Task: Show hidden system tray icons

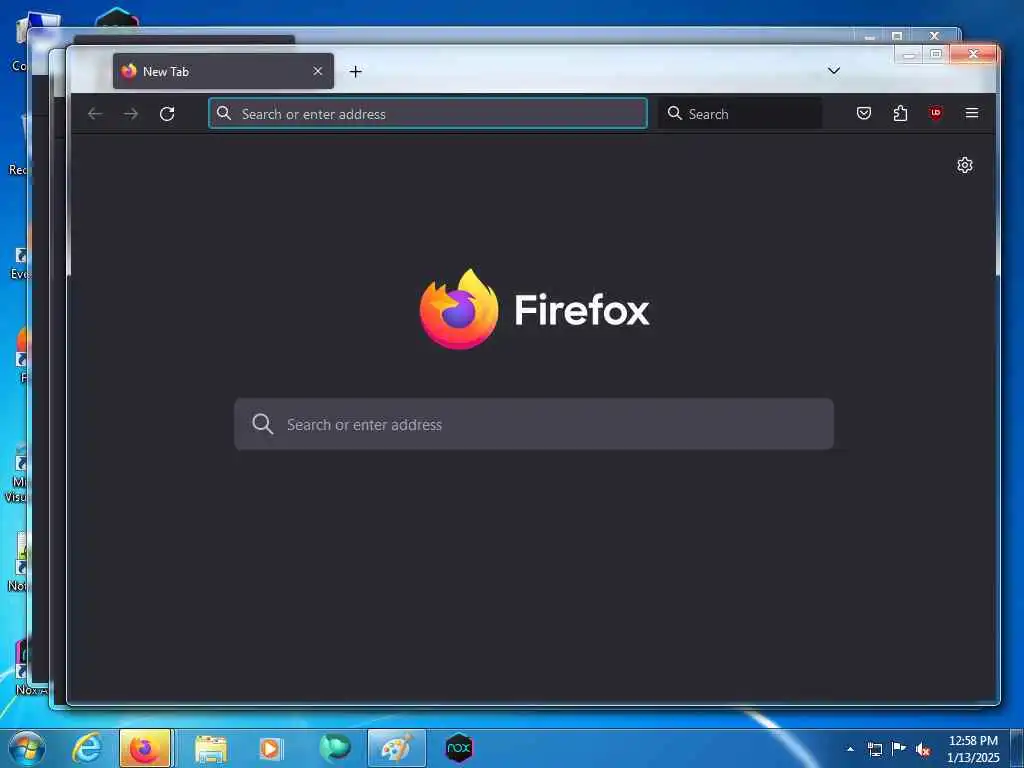Action: pyautogui.click(x=850, y=749)
